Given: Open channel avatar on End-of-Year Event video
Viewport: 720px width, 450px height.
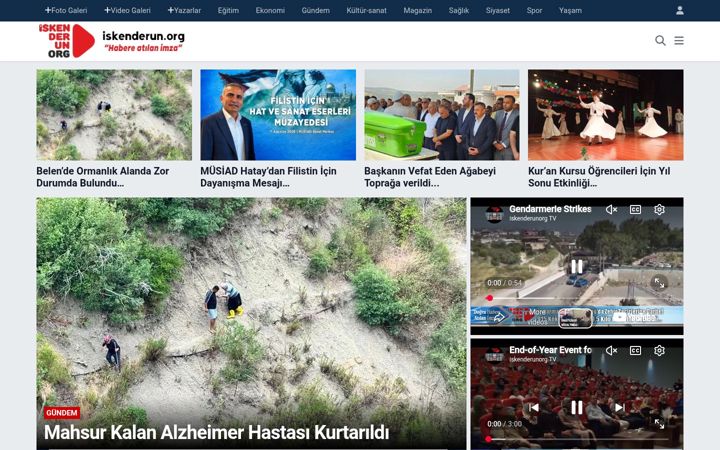Looking at the screenshot, I should 495,355.
